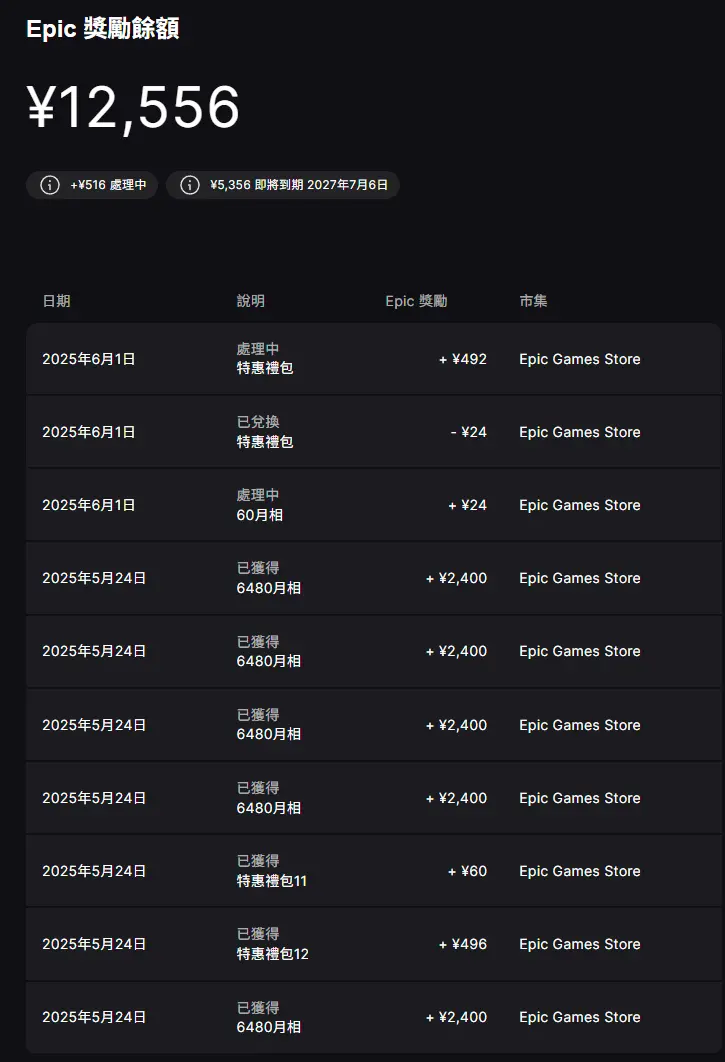Click the info icon beside ¥5,356 即將到期
Screen dimensions: 725x1062
(190, 185)
